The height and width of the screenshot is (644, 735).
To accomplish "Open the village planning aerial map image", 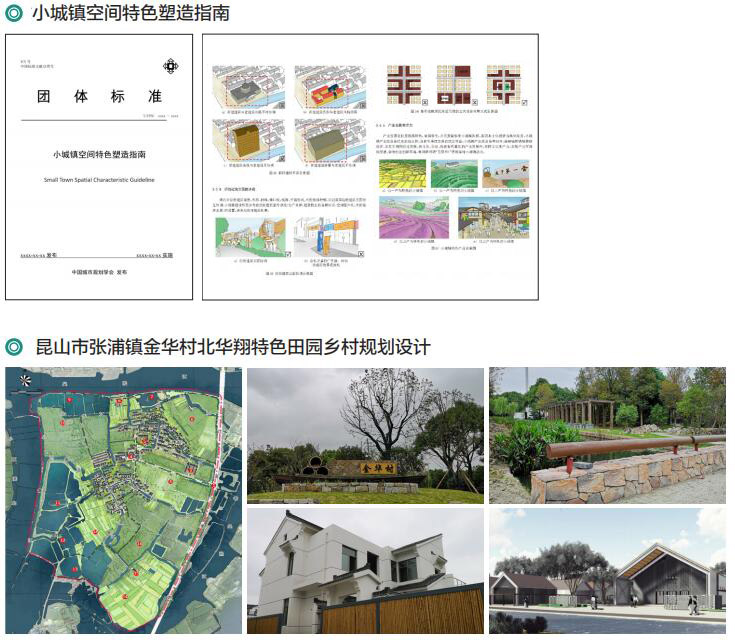I will tap(123, 500).
